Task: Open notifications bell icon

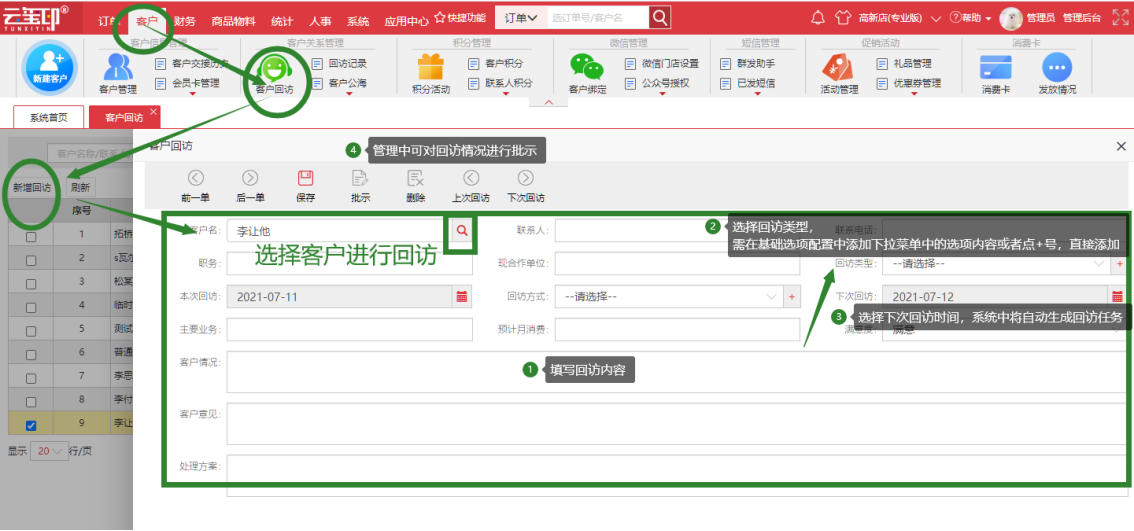Action: click(x=819, y=17)
